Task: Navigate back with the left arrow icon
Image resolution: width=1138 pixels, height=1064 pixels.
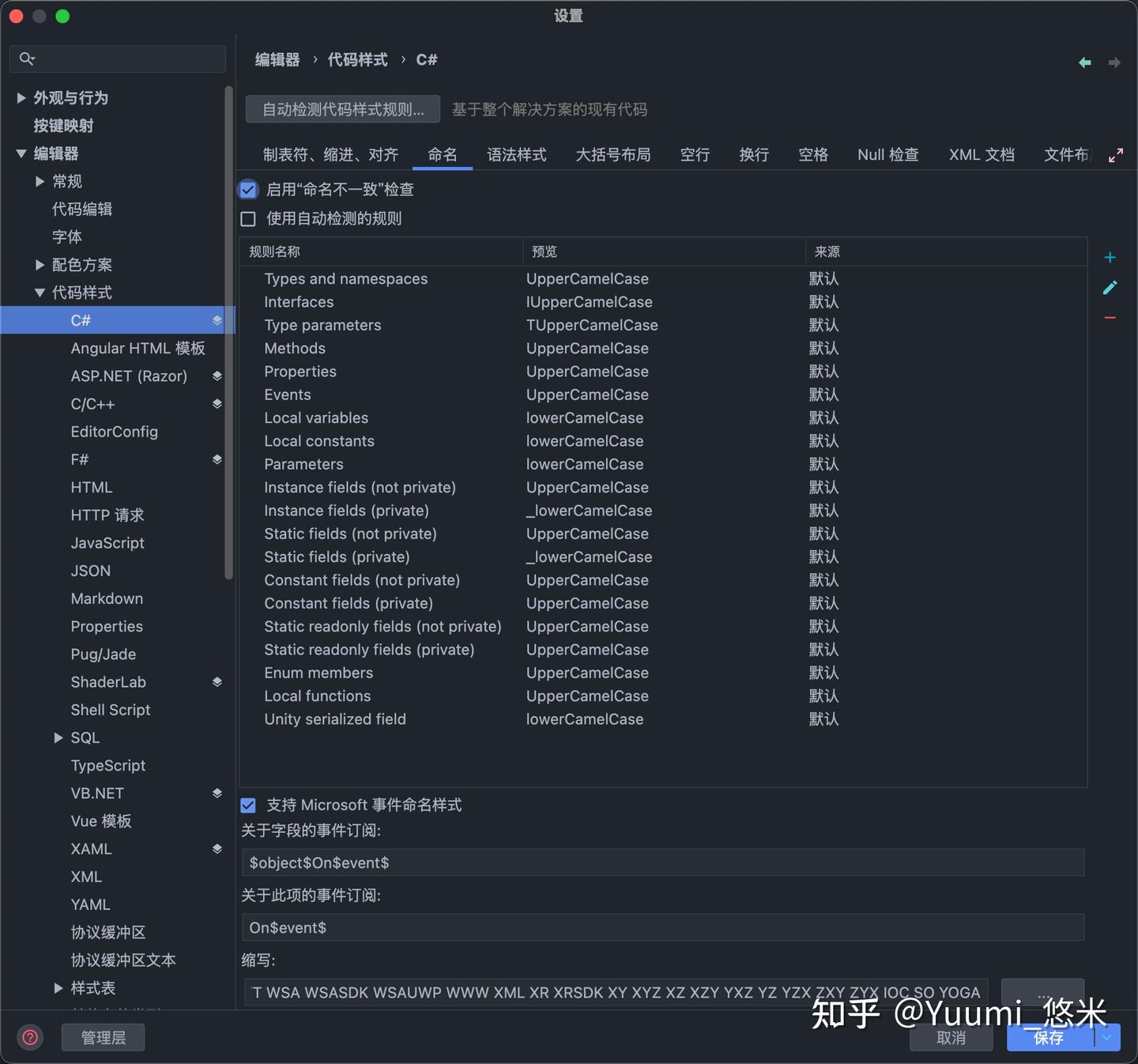Action: point(1084,62)
